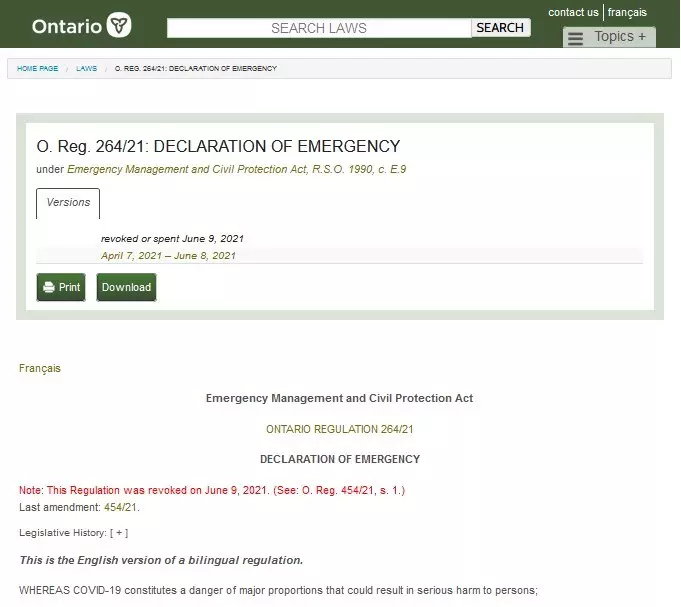Click the bold DECLARATION OF EMERGENCY heading
This screenshot has width=681, height=607.
340,459
